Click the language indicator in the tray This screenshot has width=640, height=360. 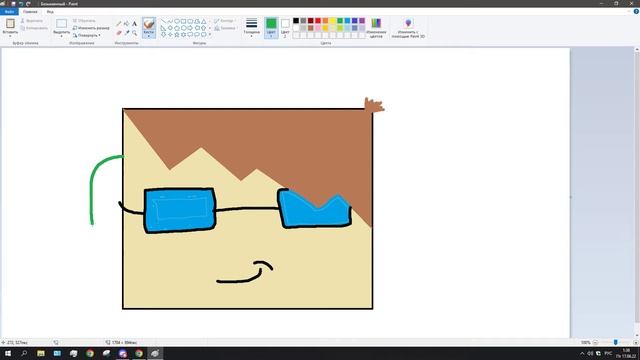(x=608, y=353)
